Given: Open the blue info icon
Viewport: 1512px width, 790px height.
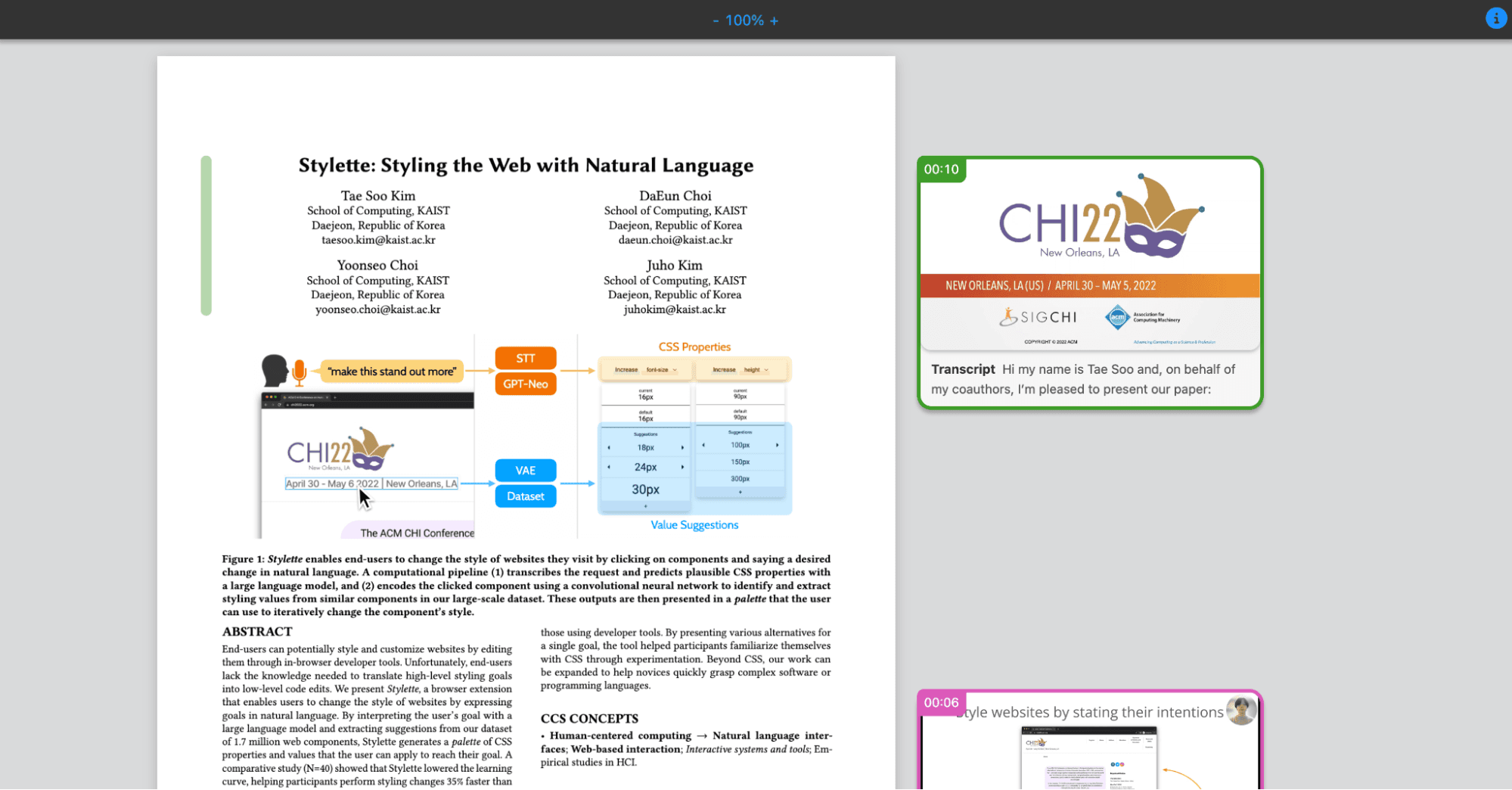Looking at the screenshot, I should coord(1495,18).
